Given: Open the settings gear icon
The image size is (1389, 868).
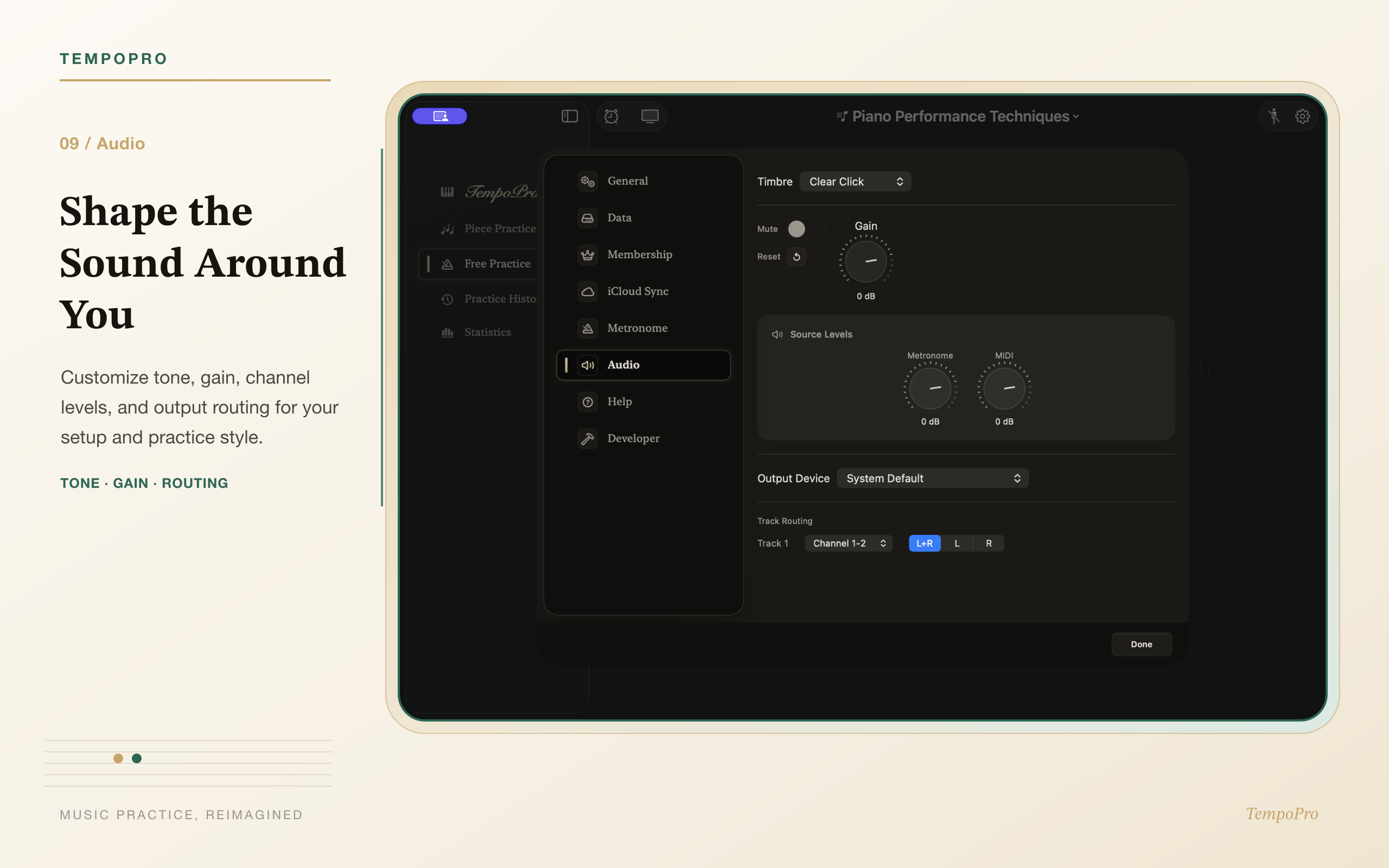Looking at the screenshot, I should click(1302, 117).
